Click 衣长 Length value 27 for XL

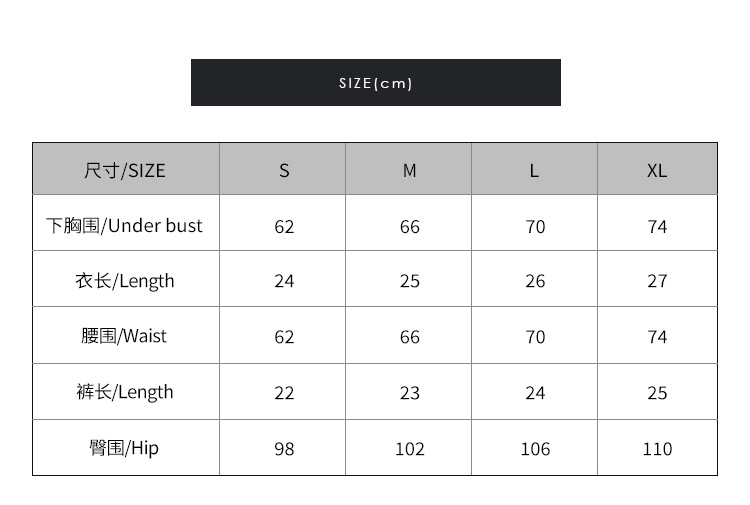[657, 281]
